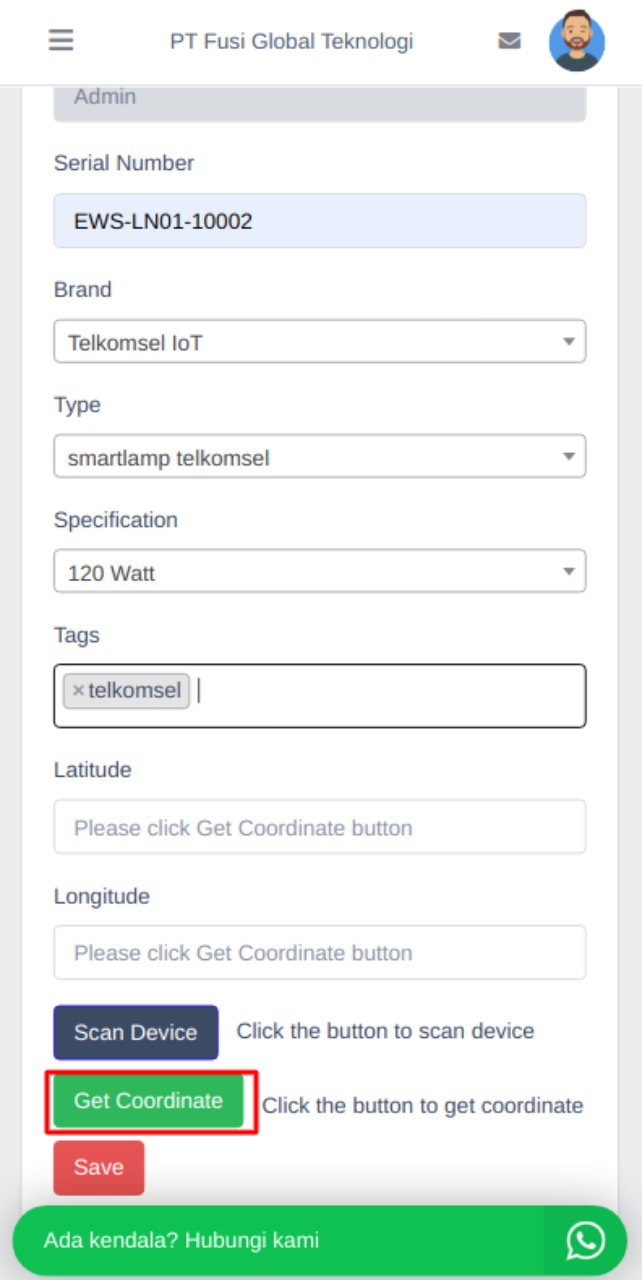Tap the WhatsApp logo icon
Screen dimensions: 642x1280
point(585,1240)
